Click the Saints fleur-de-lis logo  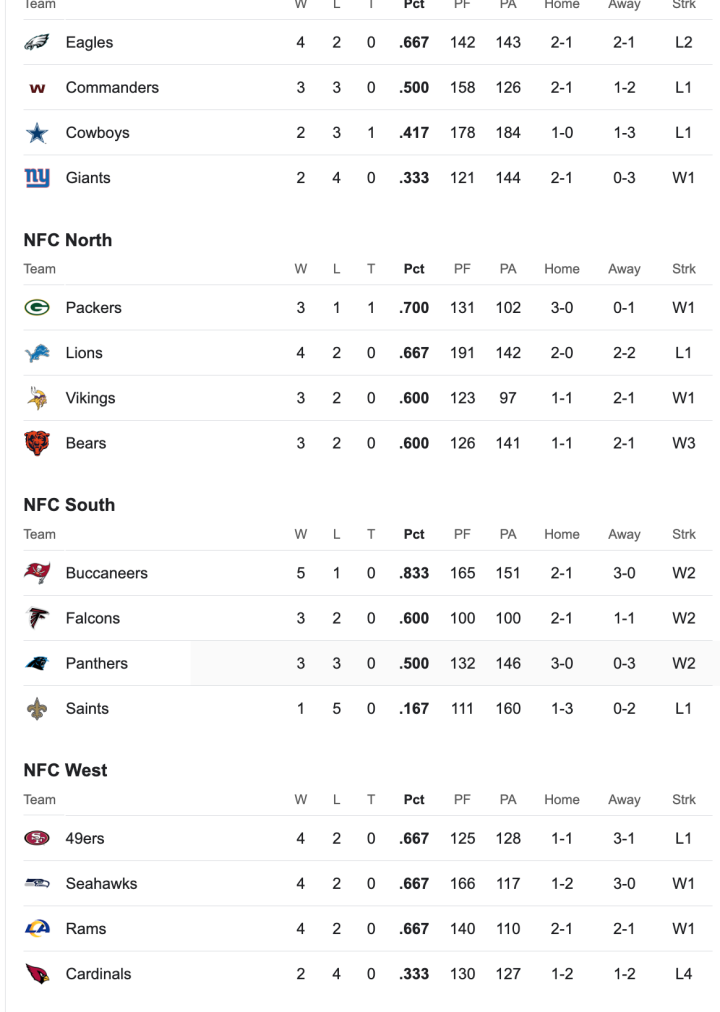pyautogui.click(x=37, y=708)
